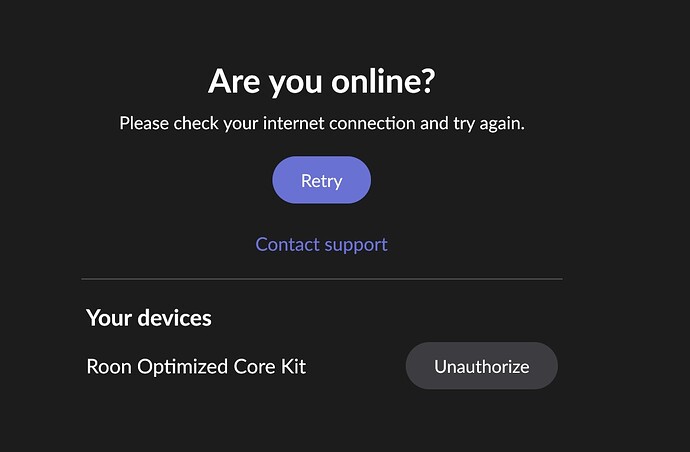Follow the purple Contact support text
Screen dimensions: 690x452
321,244
